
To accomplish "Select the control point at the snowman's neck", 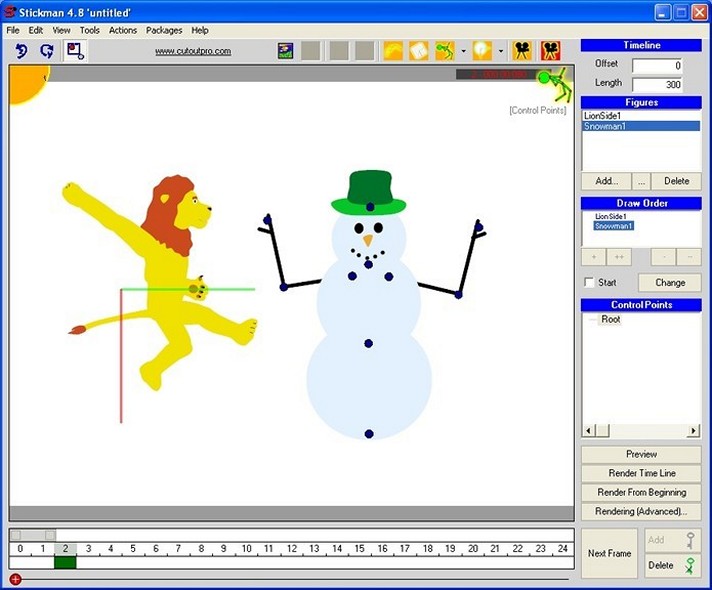I will [368, 264].
